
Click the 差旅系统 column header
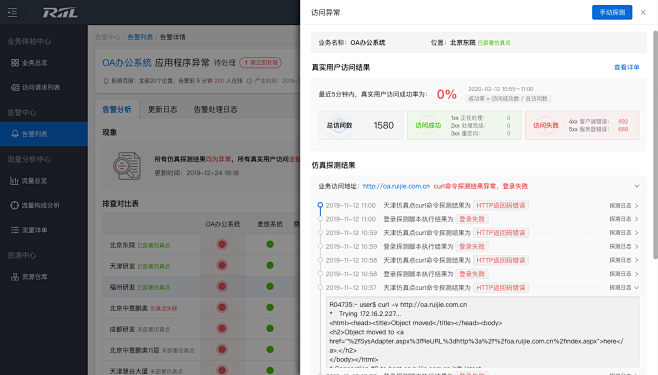click(270, 224)
